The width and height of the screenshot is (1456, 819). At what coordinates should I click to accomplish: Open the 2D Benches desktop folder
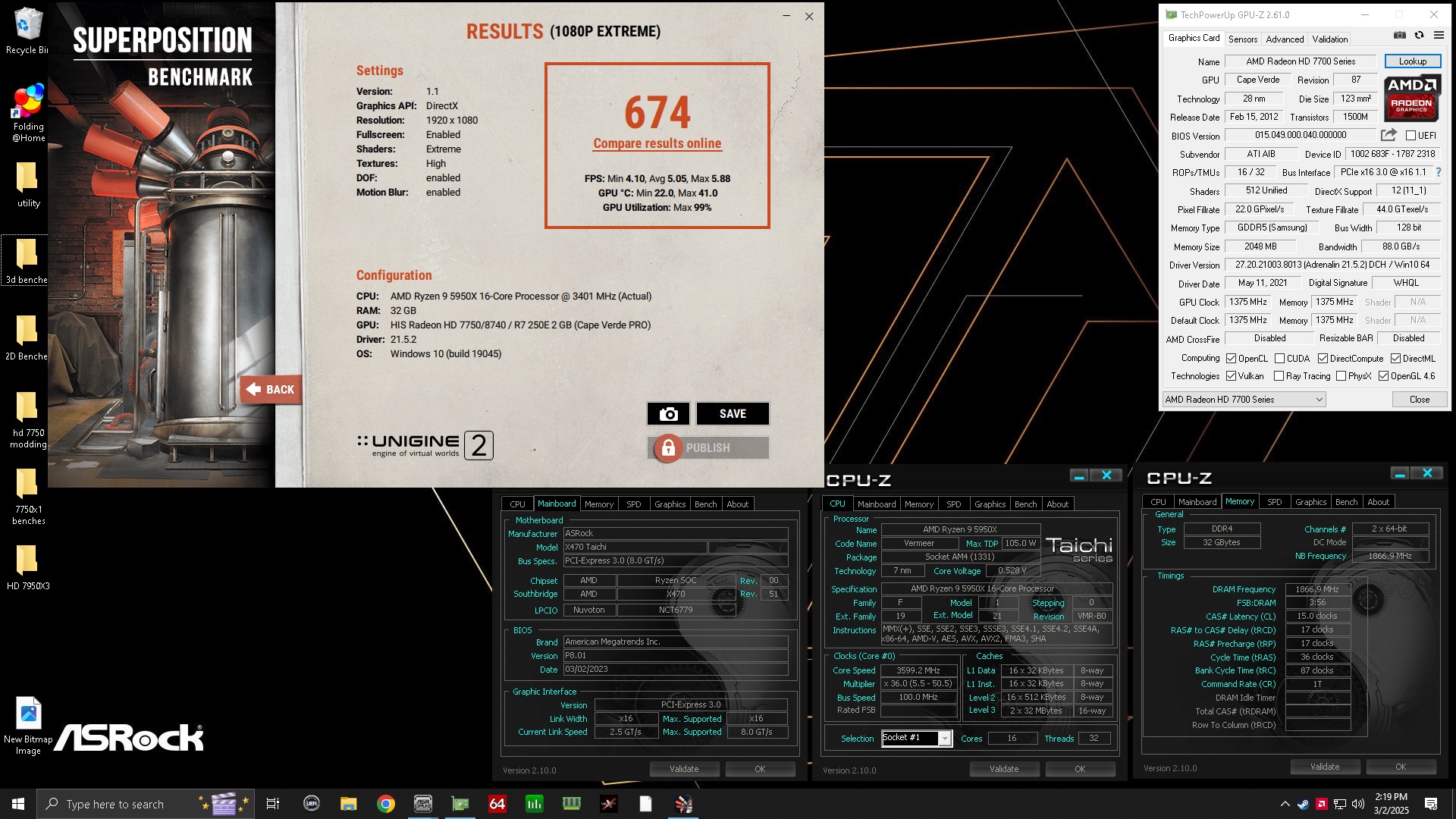(x=27, y=337)
